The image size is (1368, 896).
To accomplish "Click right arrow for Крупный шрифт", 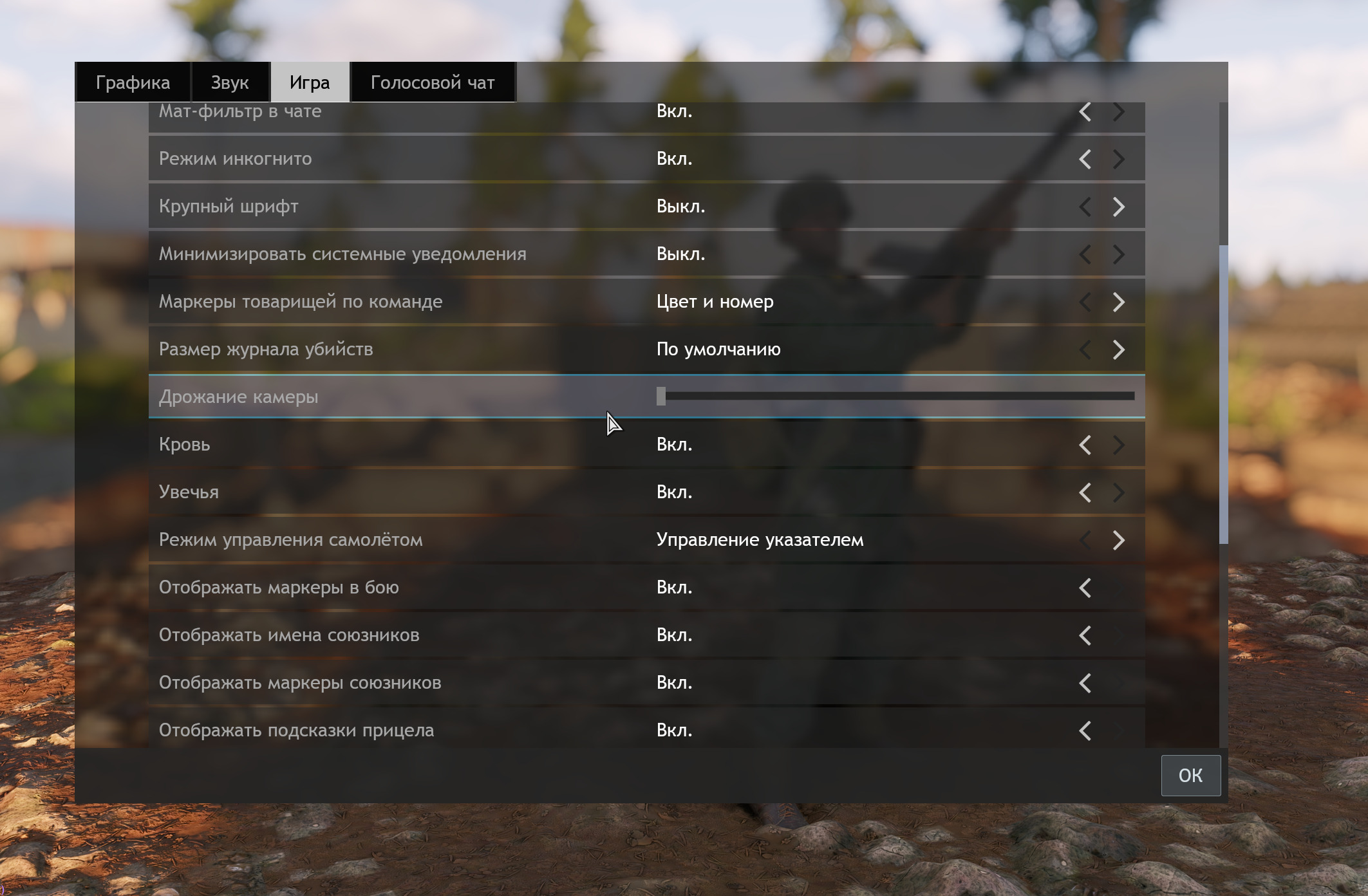I will pos(1119,207).
